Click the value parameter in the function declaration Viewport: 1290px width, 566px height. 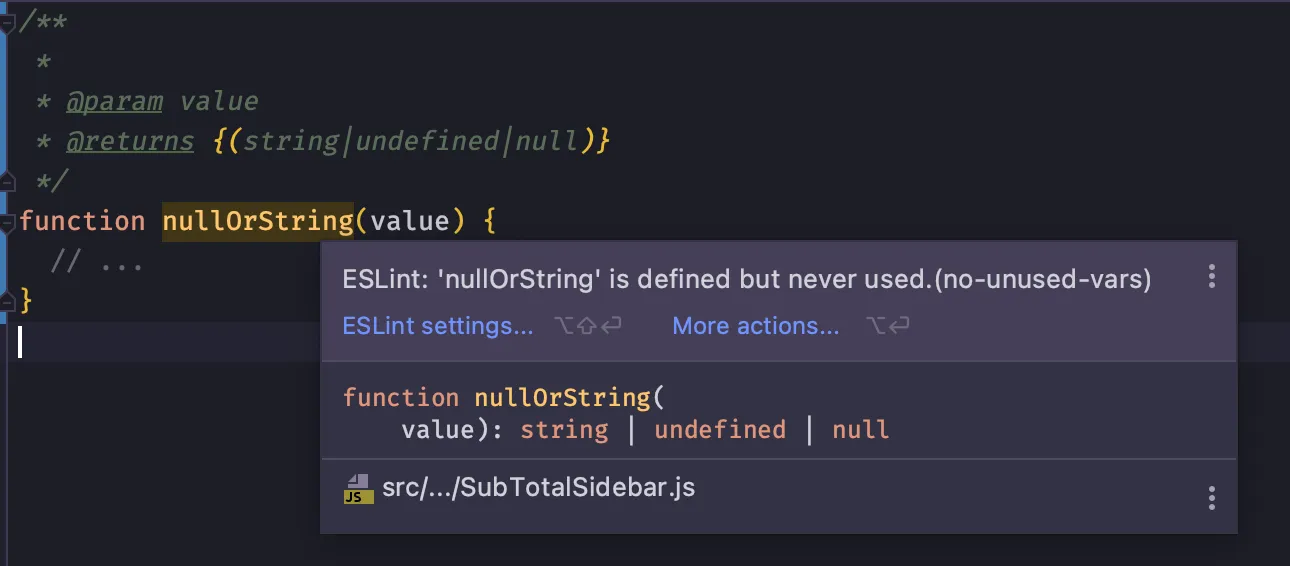[x=410, y=220]
